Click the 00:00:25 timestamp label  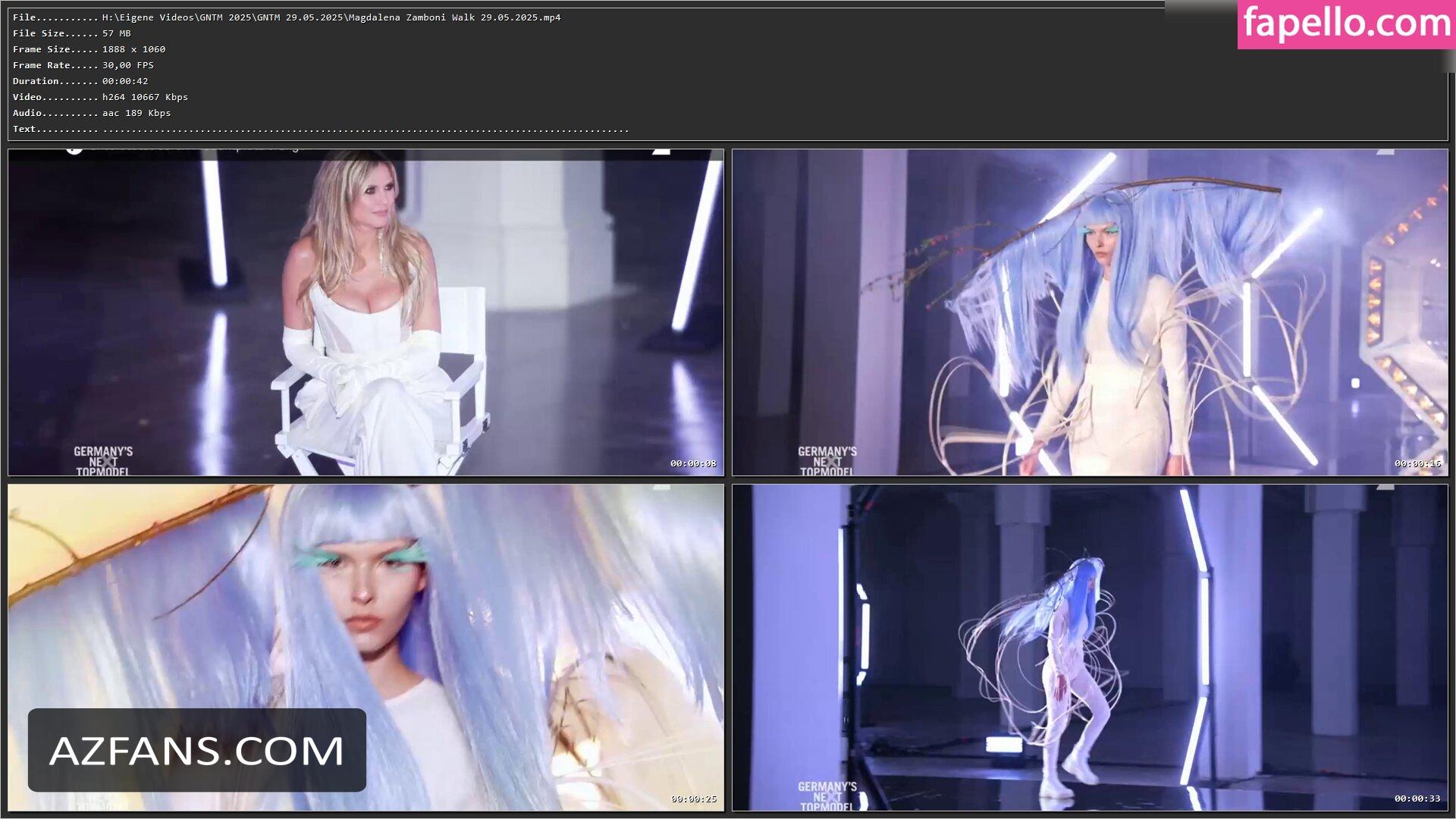693,799
